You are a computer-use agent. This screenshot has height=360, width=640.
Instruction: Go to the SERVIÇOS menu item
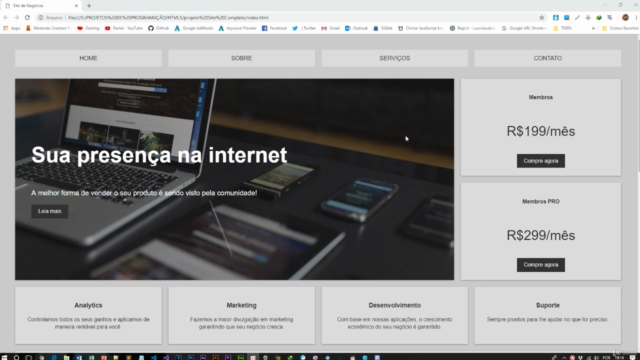coord(394,58)
